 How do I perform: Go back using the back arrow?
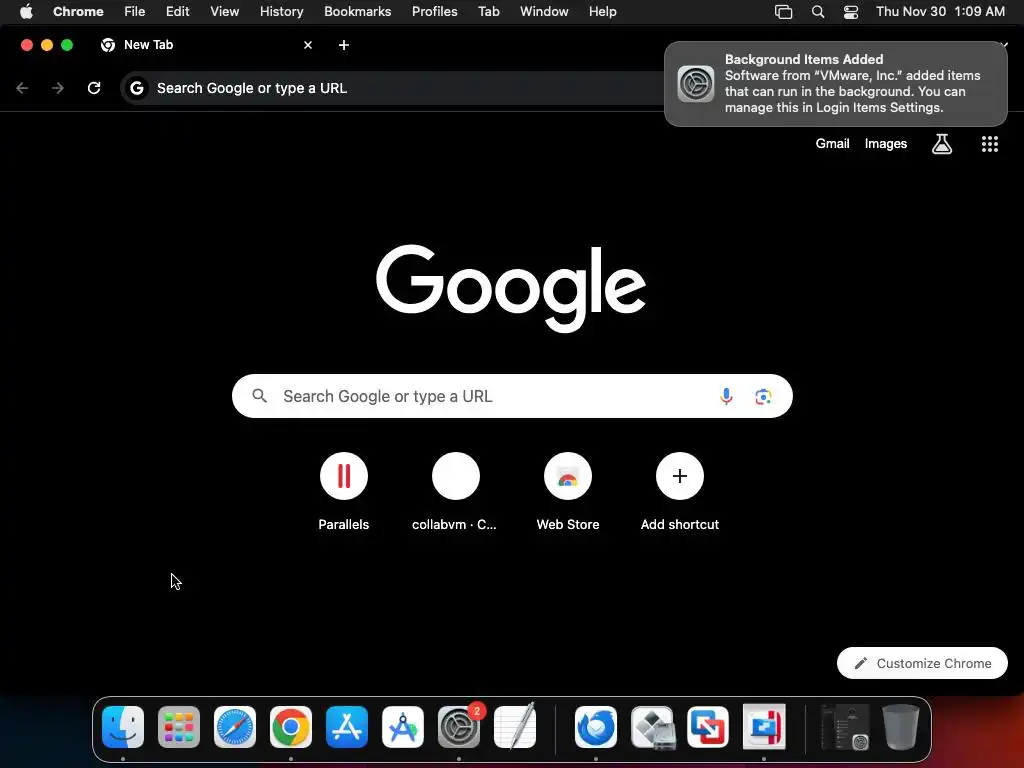(x=22, y=88)
